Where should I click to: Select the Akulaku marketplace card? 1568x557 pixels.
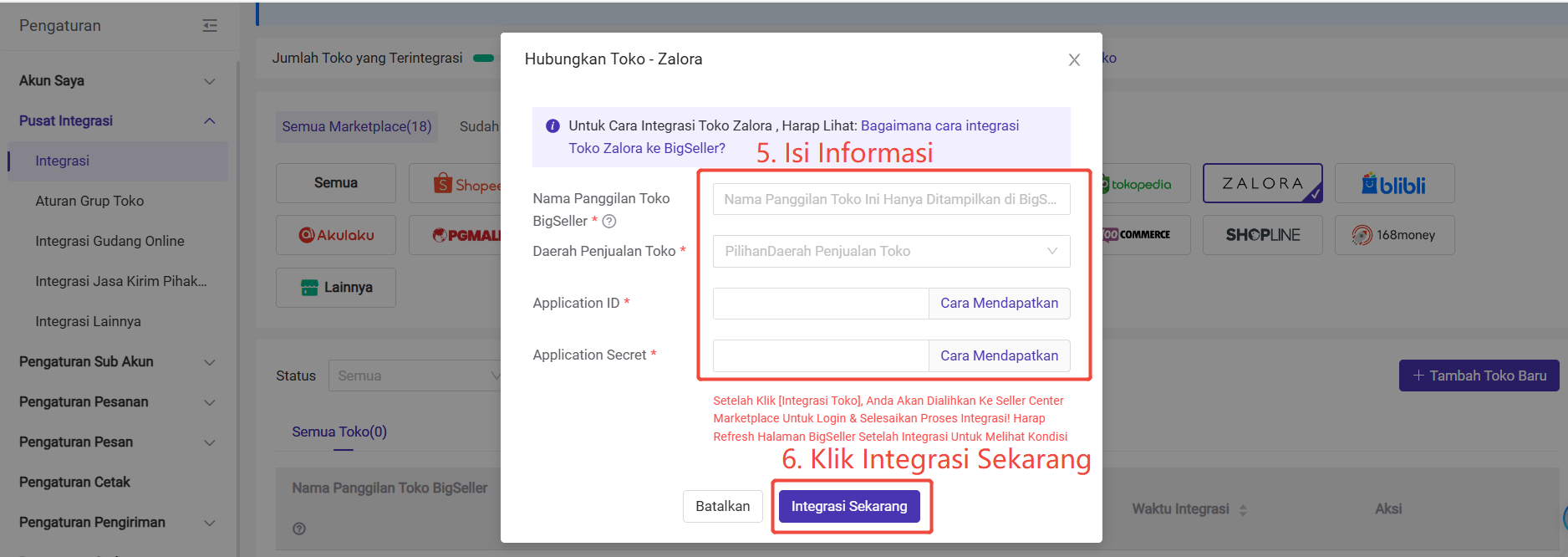pyautogui.click(x=336, y=235)
